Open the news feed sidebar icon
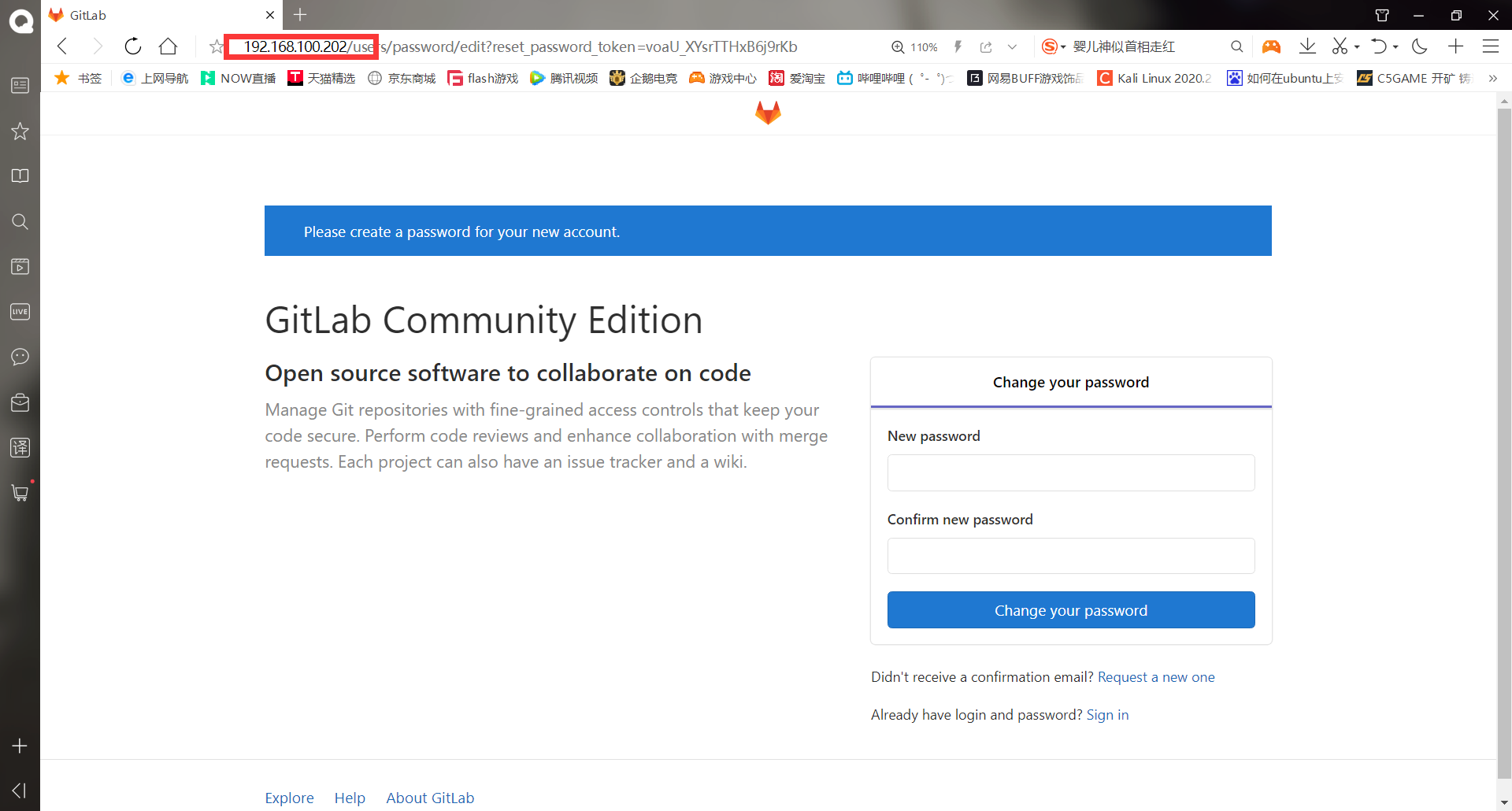 point(20,85)
